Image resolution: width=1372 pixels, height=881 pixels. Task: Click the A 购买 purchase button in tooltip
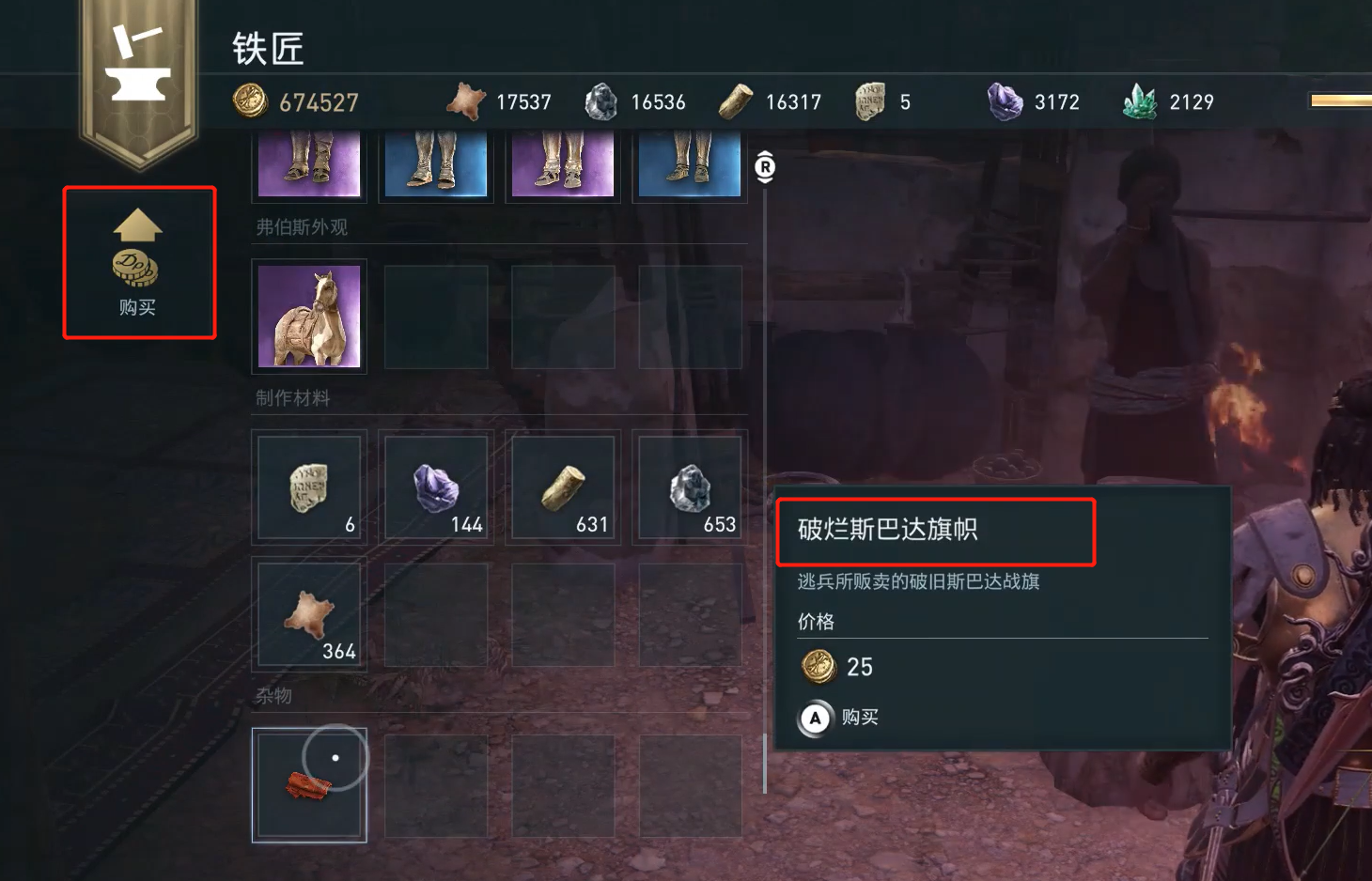[x=839, y=719]
